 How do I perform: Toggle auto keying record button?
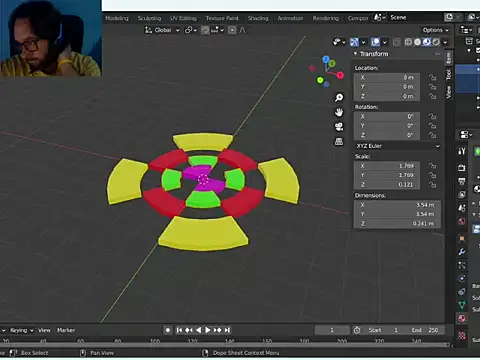point(168,330)
